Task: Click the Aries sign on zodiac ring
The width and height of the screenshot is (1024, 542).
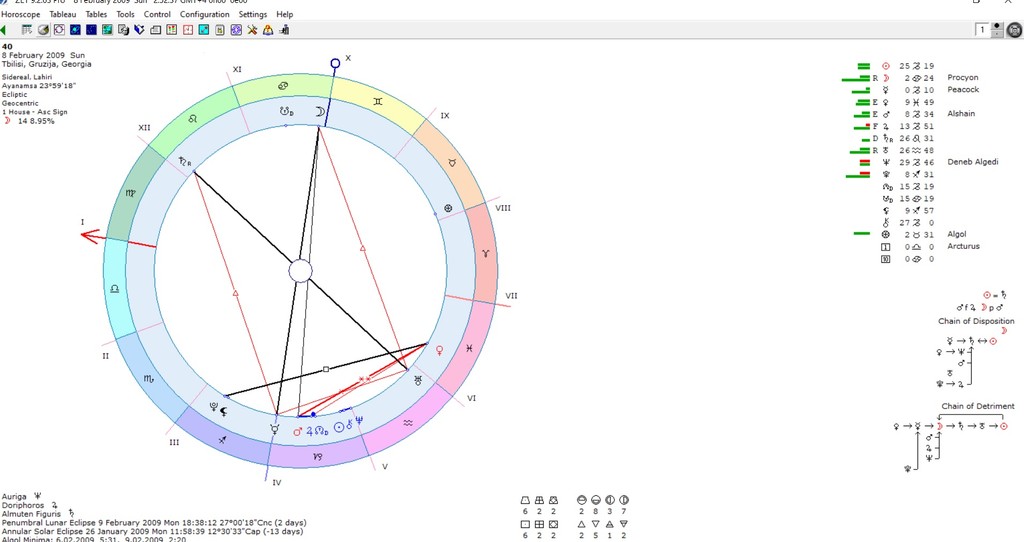Action: tap(485, 253)
